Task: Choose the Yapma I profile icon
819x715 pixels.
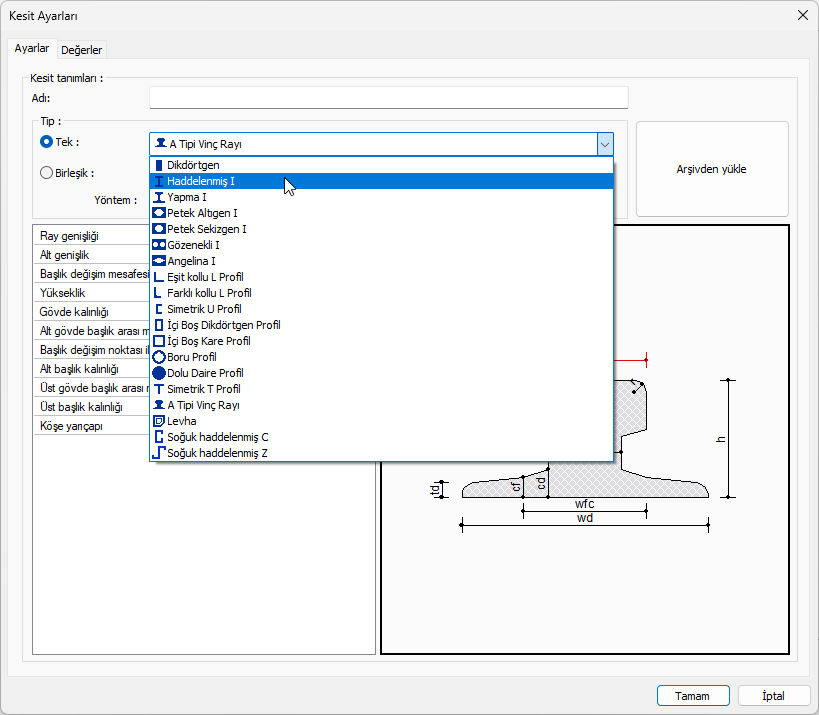Action: pyautogui.click(x=159, y=197)
